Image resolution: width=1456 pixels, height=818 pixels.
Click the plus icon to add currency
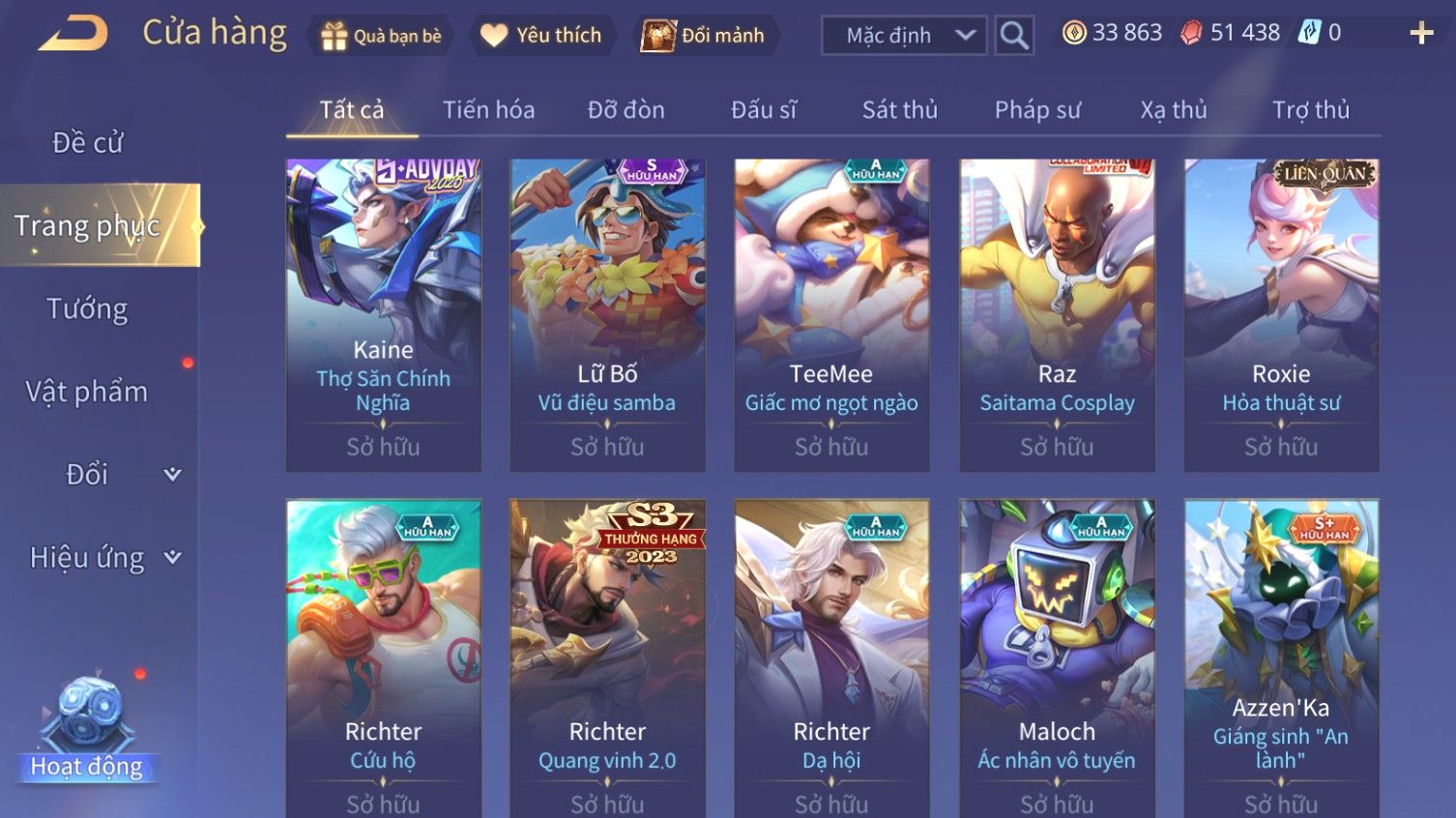(1421, 34)
